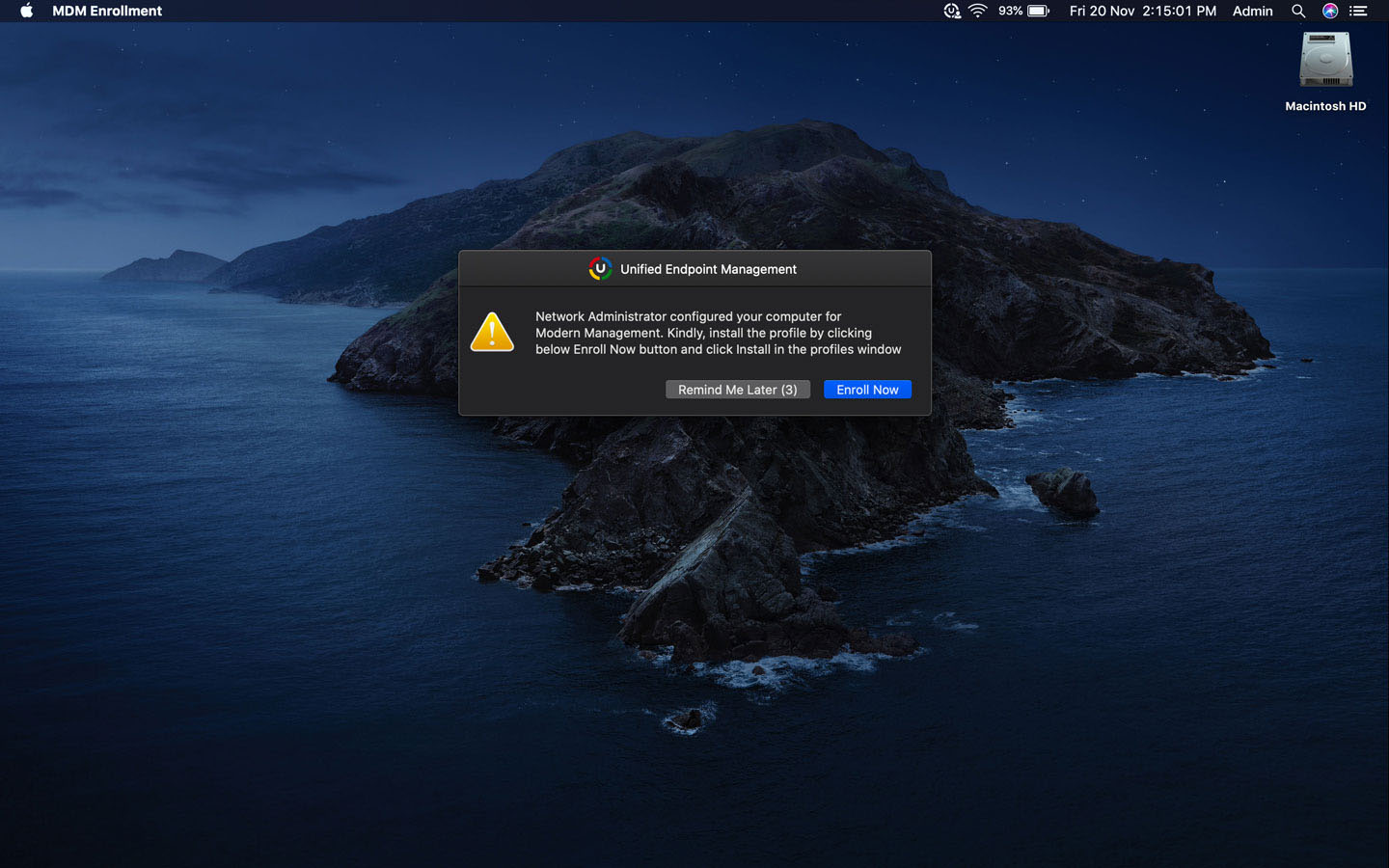Open the Wi-Fi status menu
Image resolution: width=1389 pixels, height=868 pixels.
pos(978,11)
